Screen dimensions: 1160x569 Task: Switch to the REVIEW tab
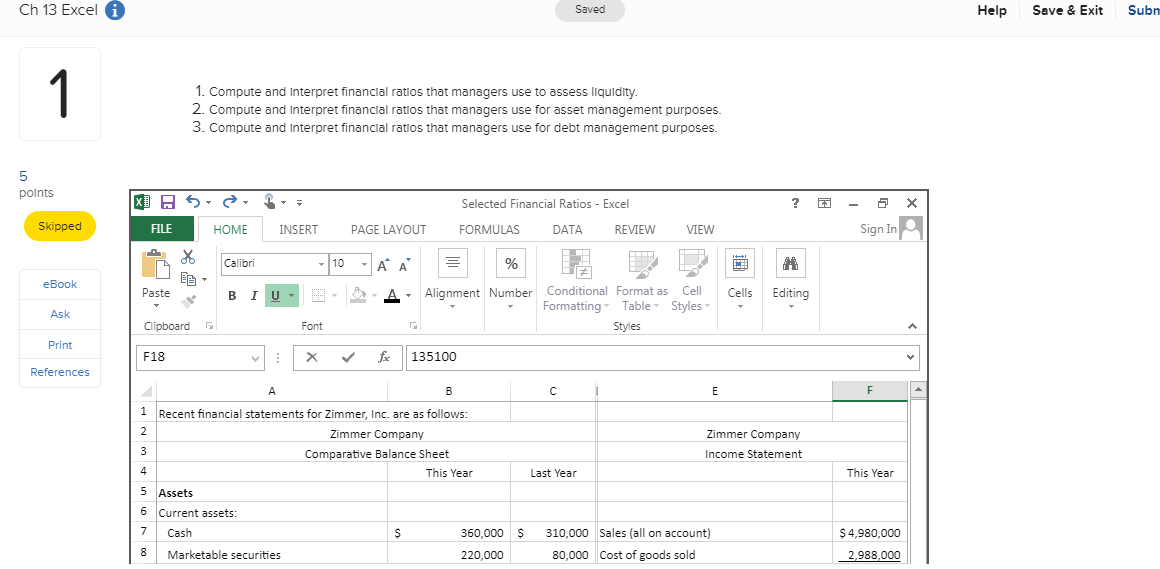pyautogui.click(x=635, y=229)
